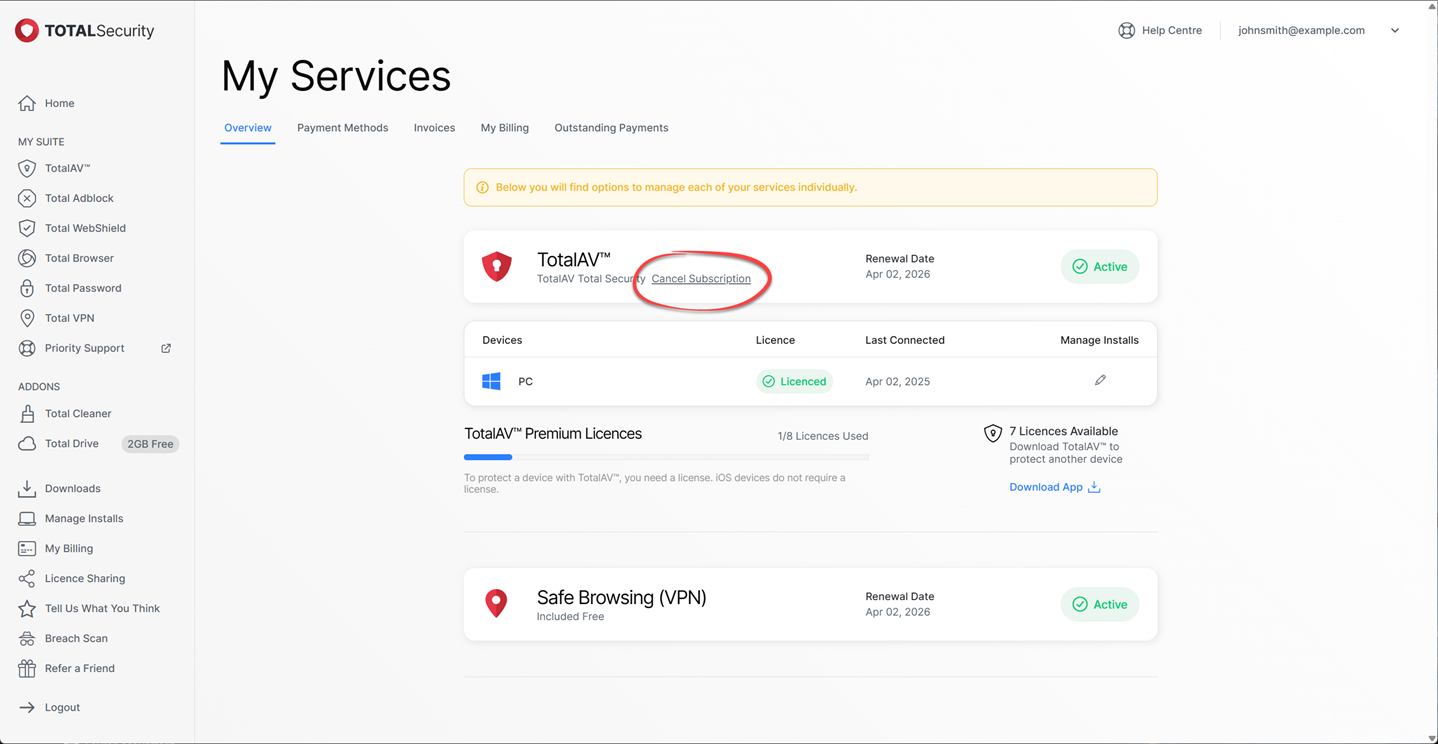1438x744 pixels.
Task: Open Total Drive cloud icon
Action: pos(27,443)
